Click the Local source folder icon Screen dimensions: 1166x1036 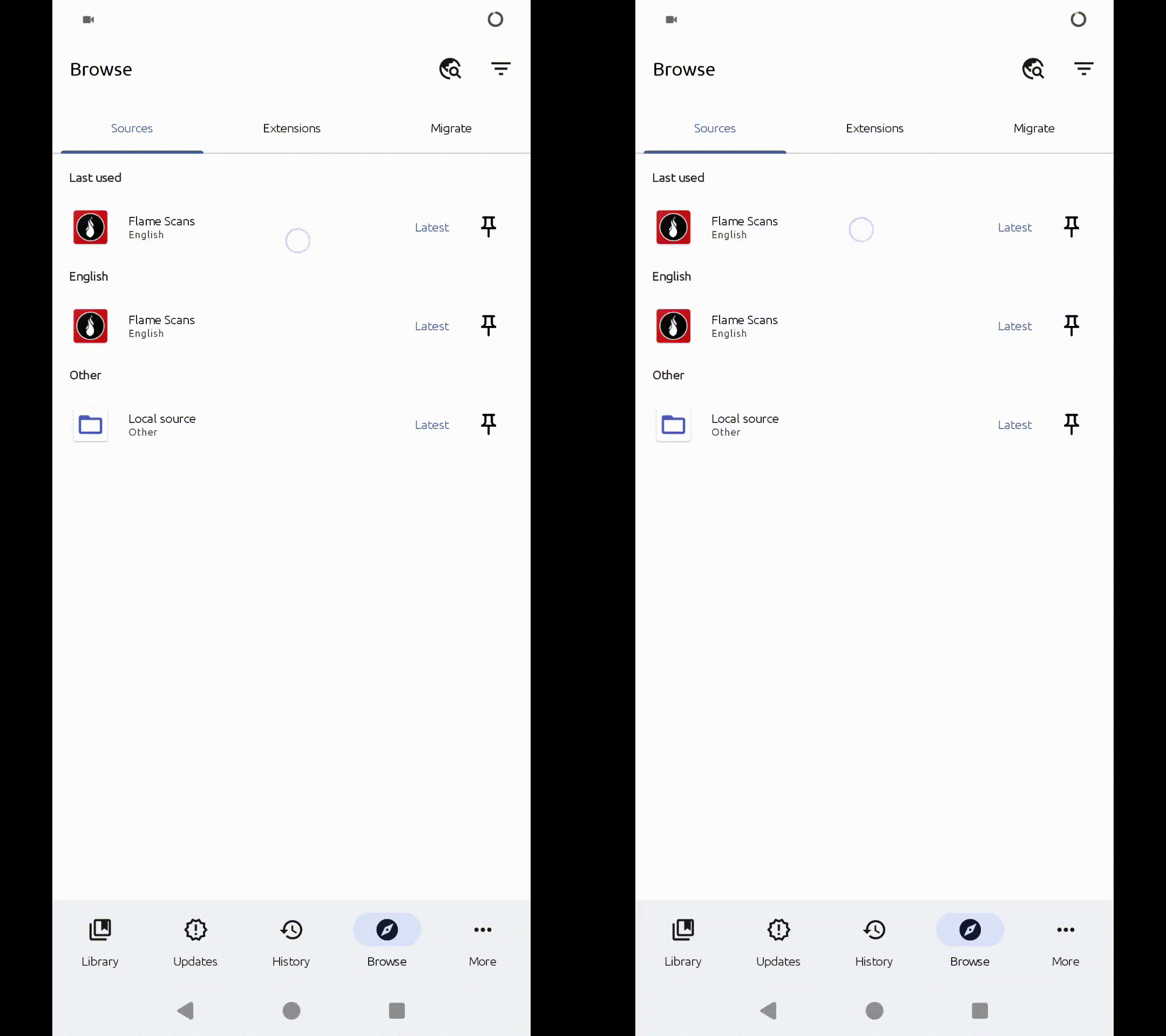(x=90, y=424)
